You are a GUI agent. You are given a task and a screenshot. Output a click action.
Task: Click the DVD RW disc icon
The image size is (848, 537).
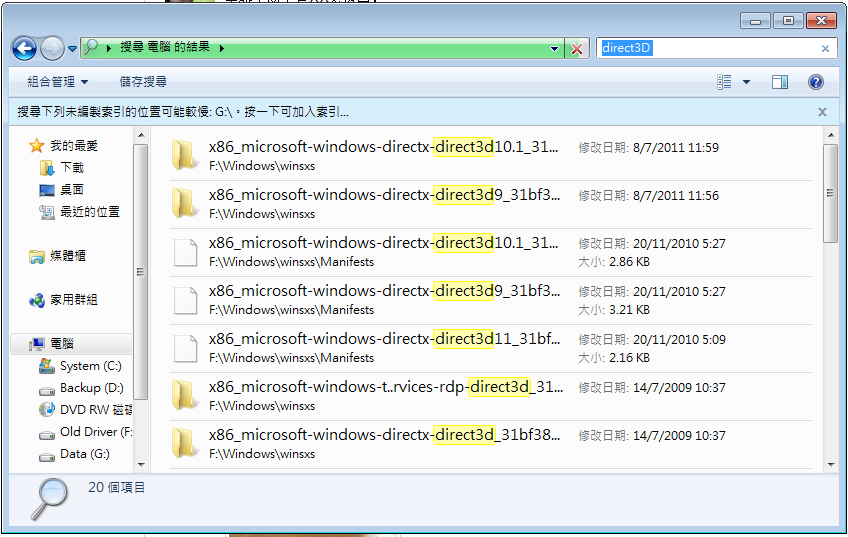[47, 410]
